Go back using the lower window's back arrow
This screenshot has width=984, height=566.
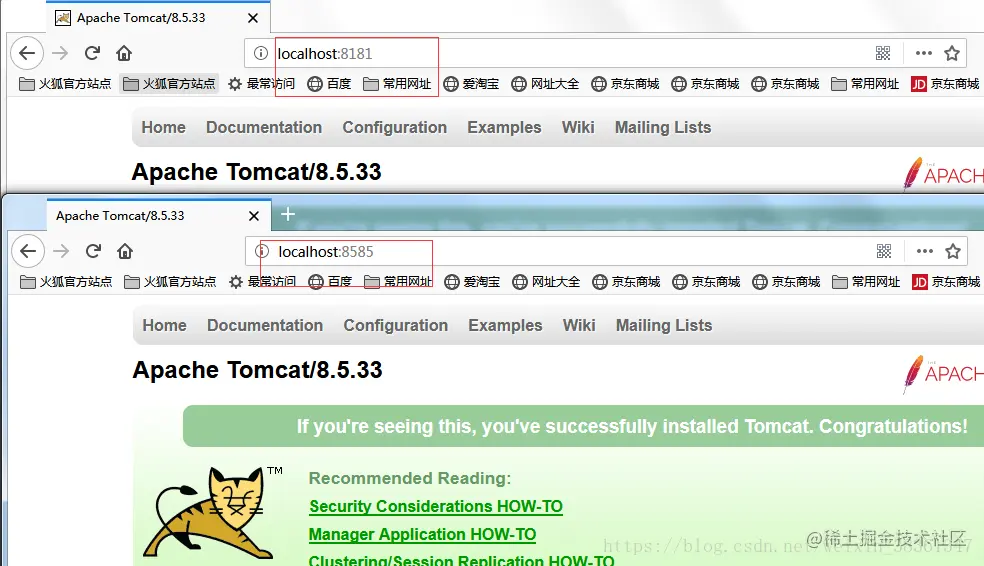(28, 252)
